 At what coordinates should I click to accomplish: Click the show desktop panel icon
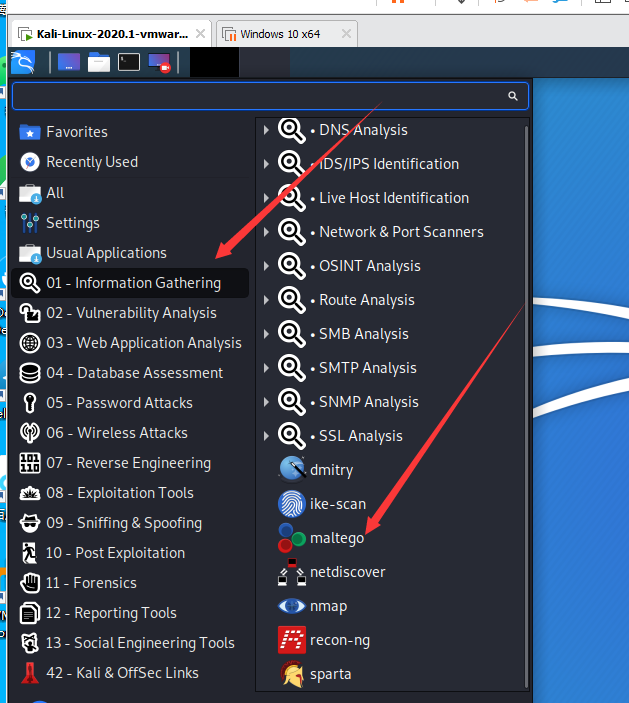click(69, 62)
